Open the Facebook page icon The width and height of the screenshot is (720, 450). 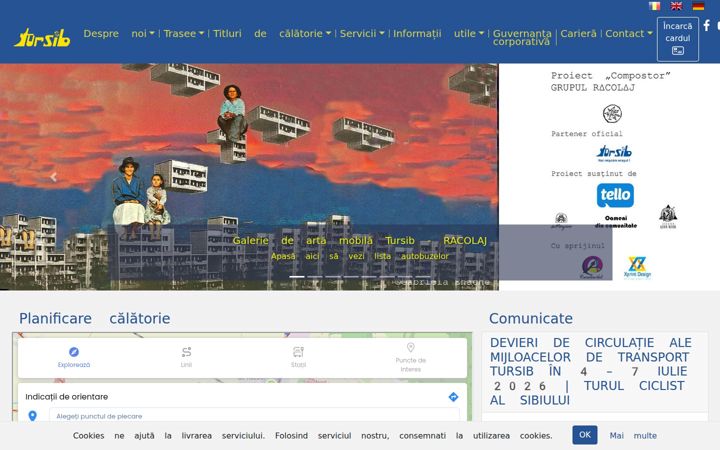click(707, 25)
